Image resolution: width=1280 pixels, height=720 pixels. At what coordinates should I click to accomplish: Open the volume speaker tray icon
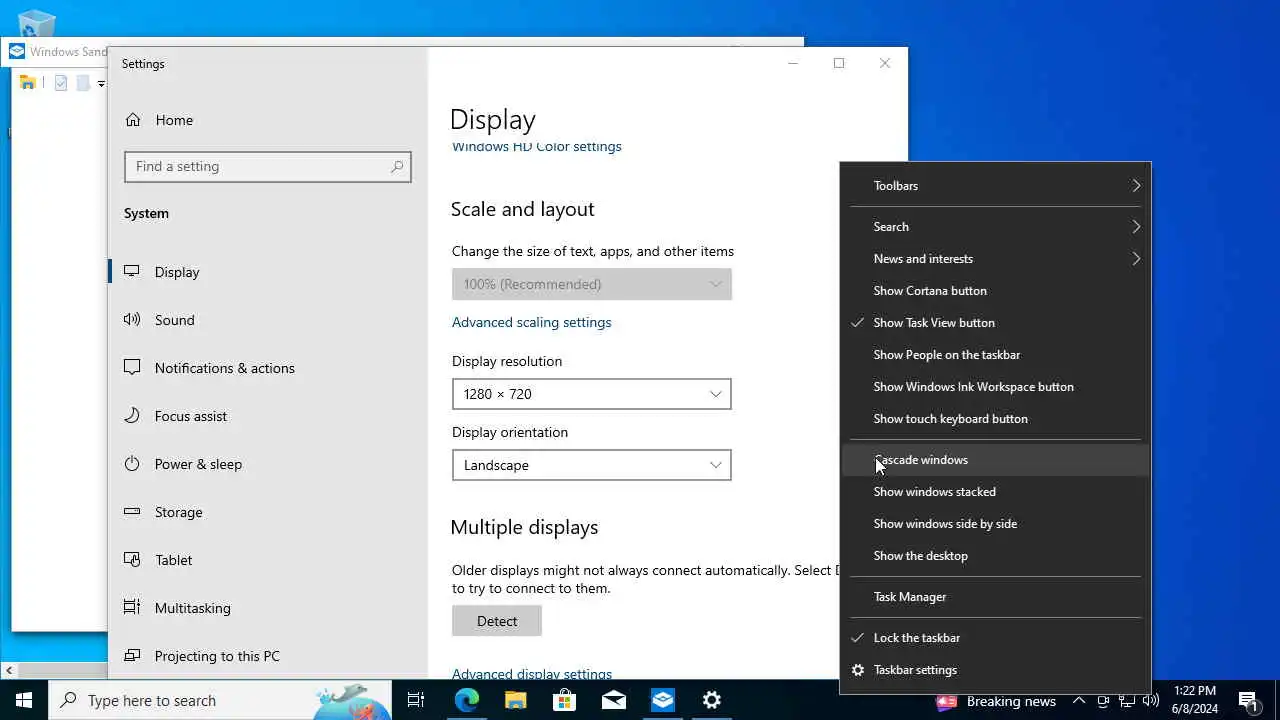[x=1150, y=701]
